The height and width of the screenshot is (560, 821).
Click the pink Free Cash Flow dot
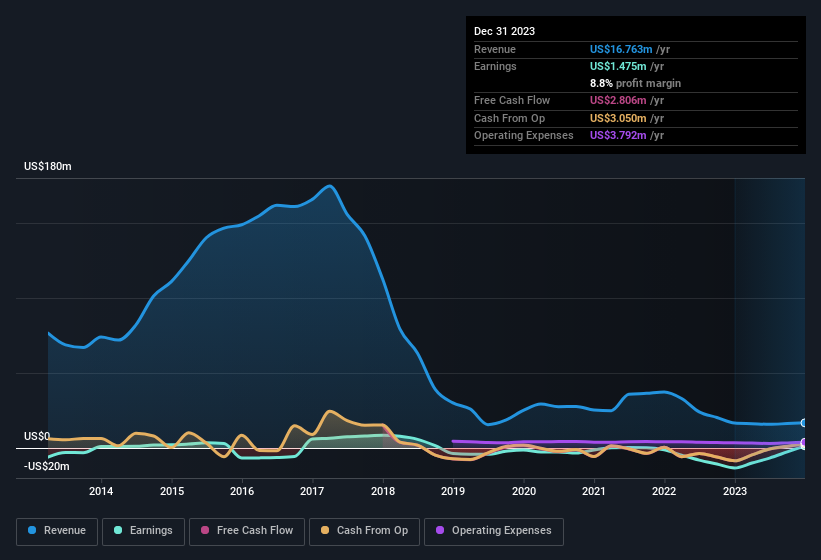[x=205, y=530]
